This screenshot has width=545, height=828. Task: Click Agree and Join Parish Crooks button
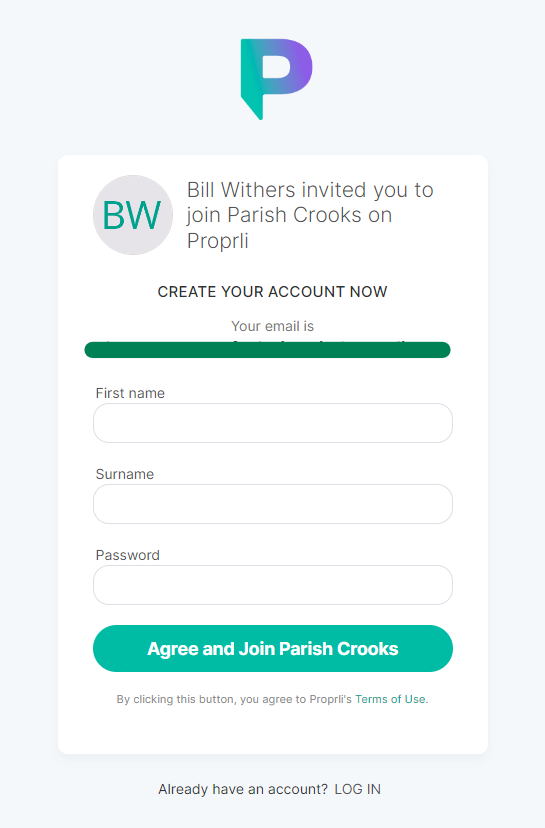[x=272, y=648]
